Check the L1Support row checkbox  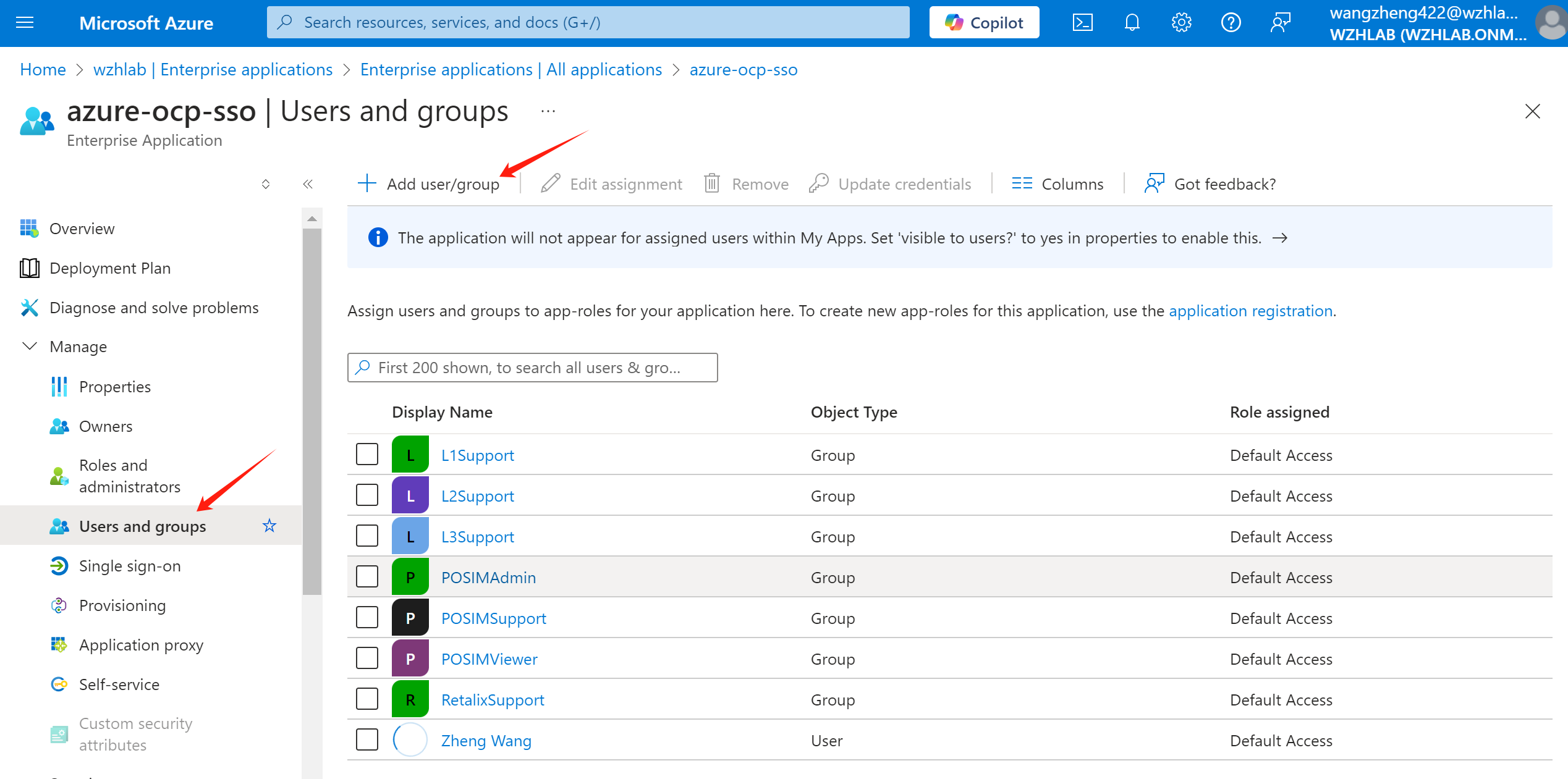point(367,455)
